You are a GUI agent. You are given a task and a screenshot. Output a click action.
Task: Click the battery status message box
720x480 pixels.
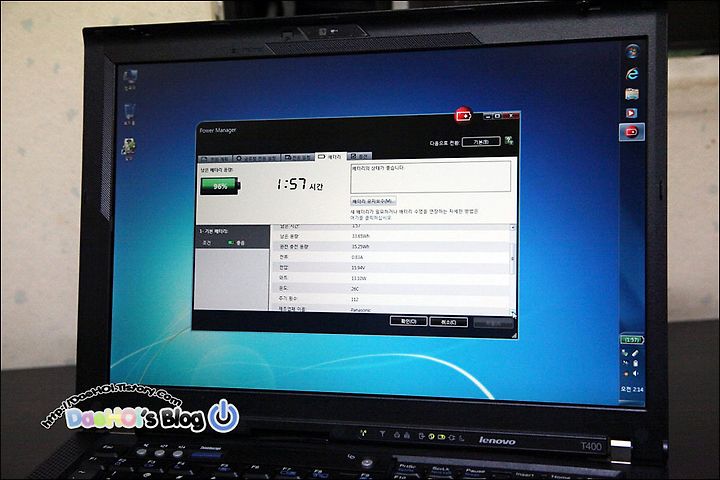point(430,177)
